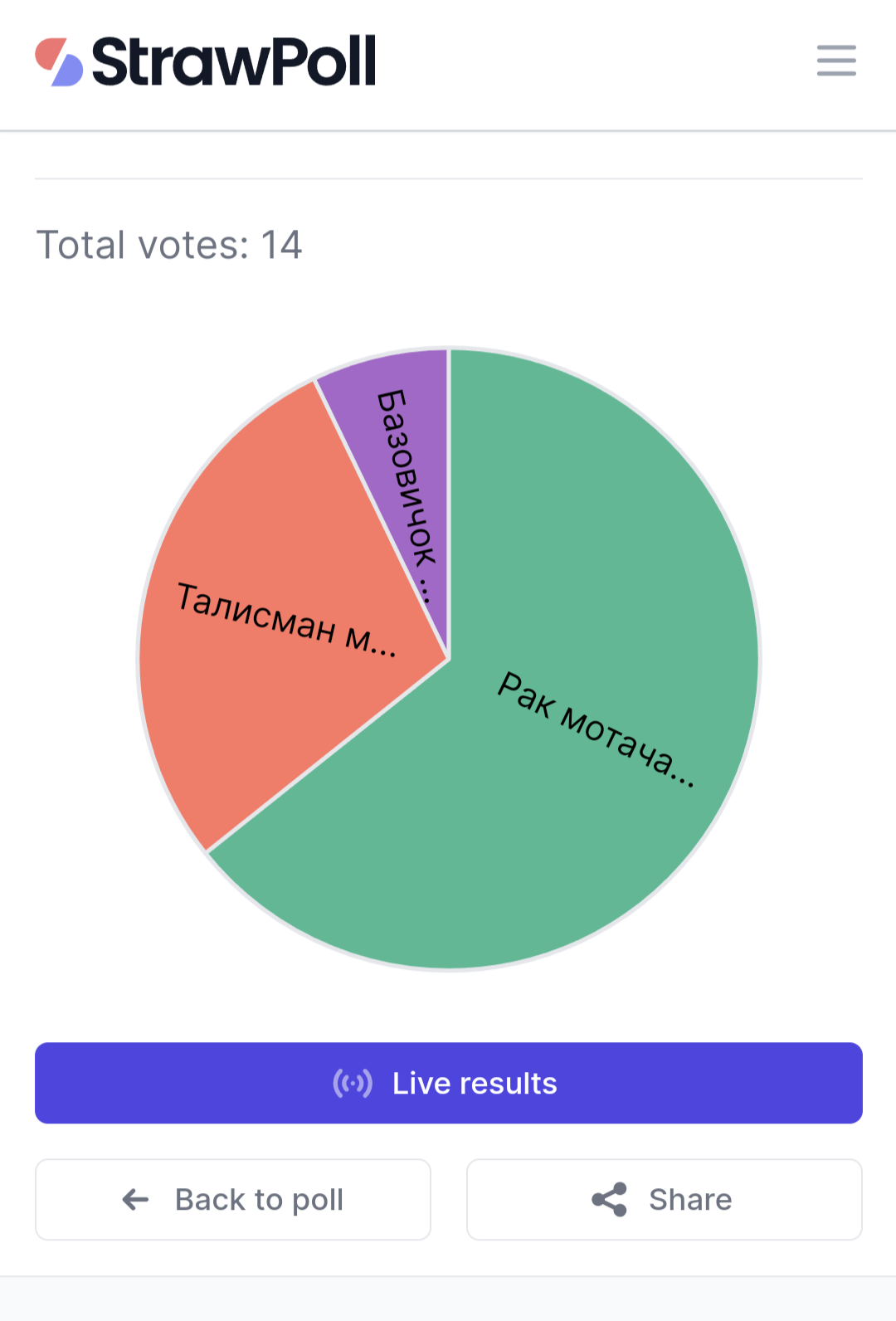The image size is (896, 1321).
Task: Click the StrawPoll logo icon
Action: point(59,62)
